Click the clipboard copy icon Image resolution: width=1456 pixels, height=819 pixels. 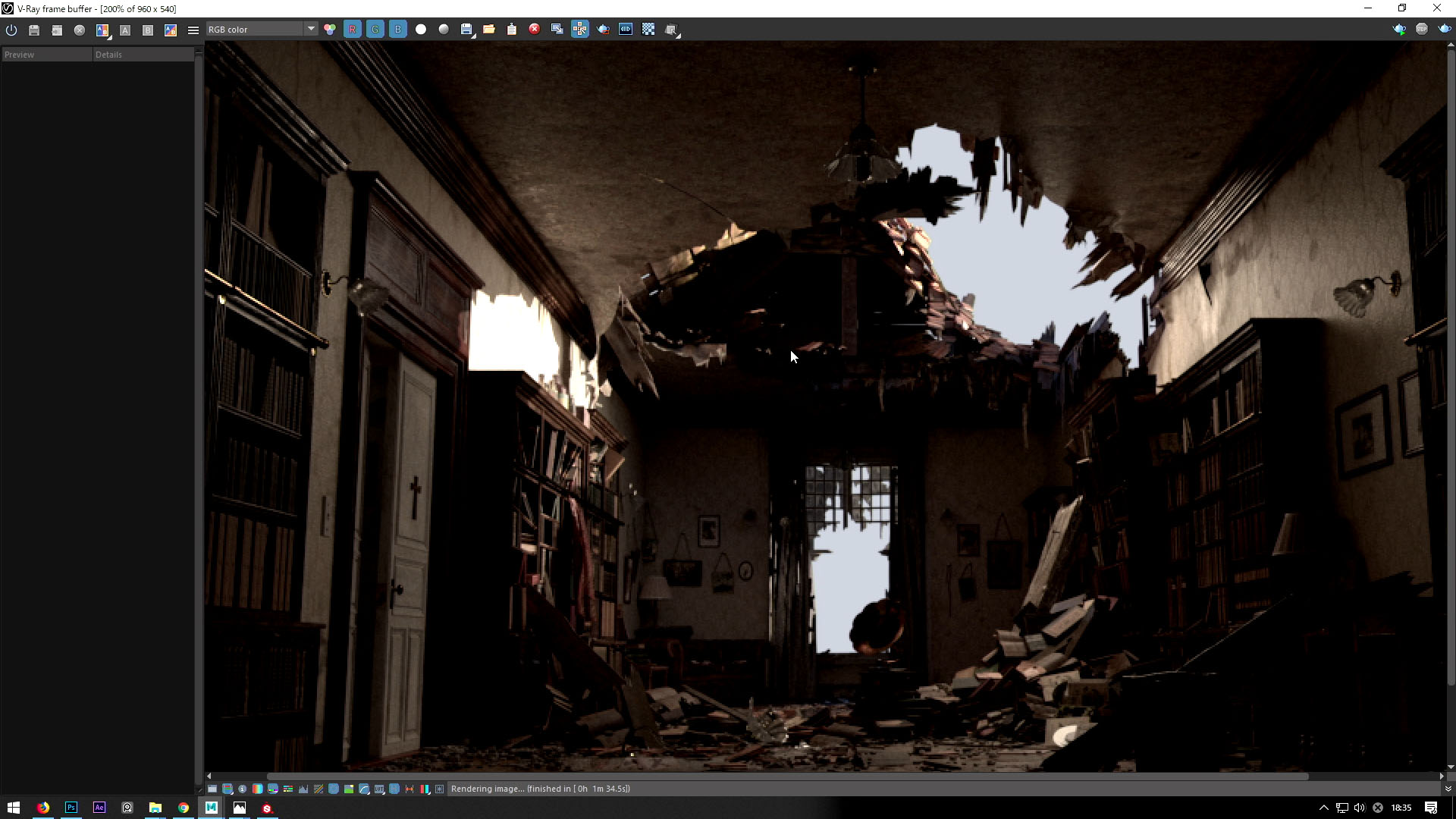pyautogui.click(x=512, y=30)
